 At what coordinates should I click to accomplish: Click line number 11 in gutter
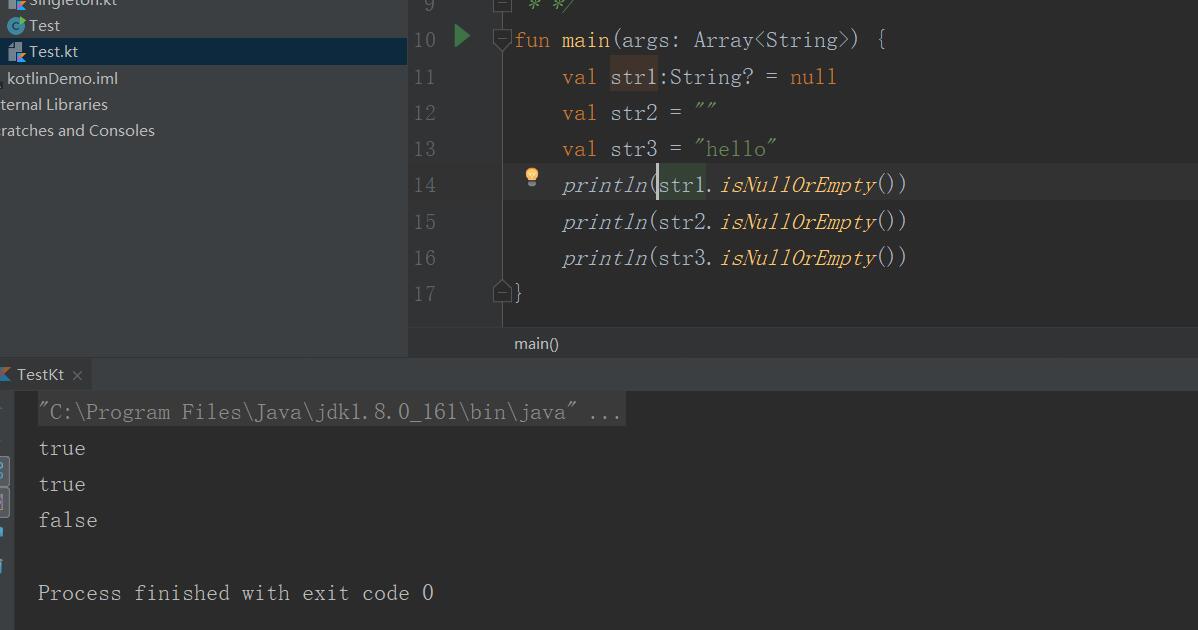point(424,77)
